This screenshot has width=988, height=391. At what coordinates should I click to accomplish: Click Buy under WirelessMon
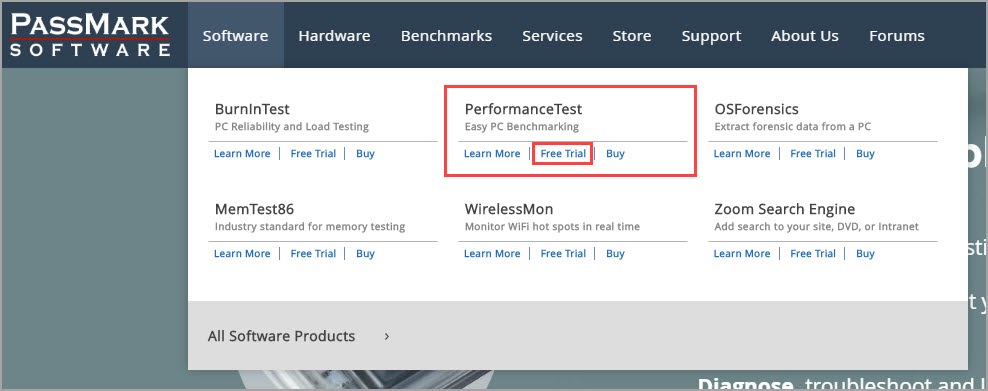click(x=616, y=254)
